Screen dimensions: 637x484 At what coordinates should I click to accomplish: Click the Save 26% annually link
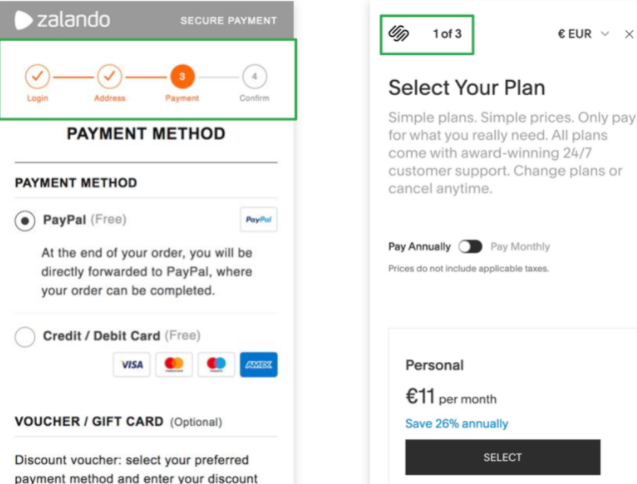pyautogui.click(x=456, y=424)
